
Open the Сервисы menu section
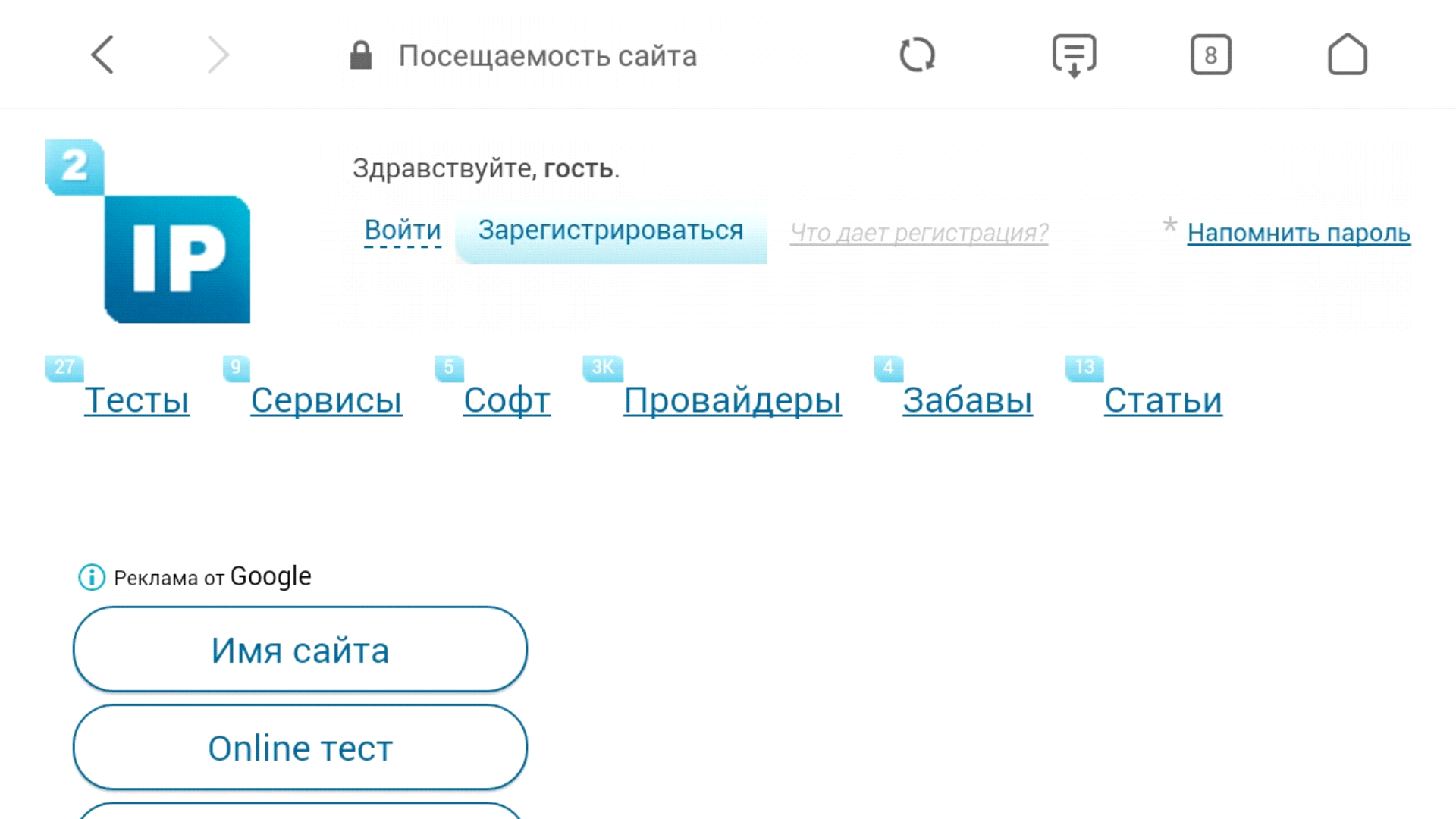[x=326, y=400]
